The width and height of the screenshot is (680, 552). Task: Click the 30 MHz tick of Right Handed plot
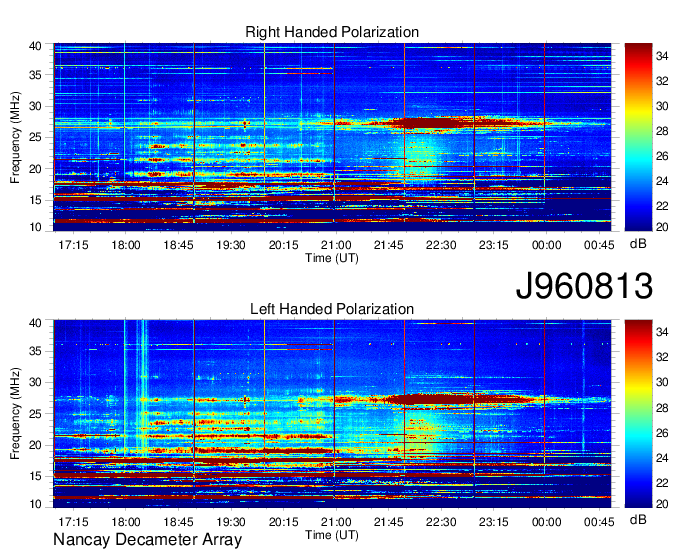pyautogui.click(x=36, y=106)
